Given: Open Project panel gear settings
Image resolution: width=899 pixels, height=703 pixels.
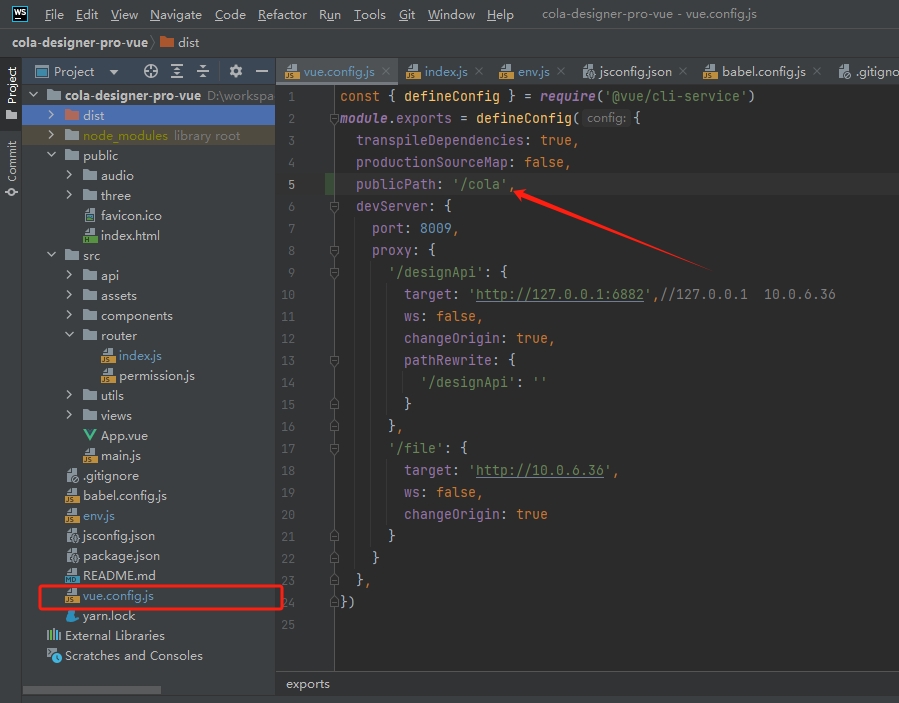Looking at the screenshot, I should 236,71.
